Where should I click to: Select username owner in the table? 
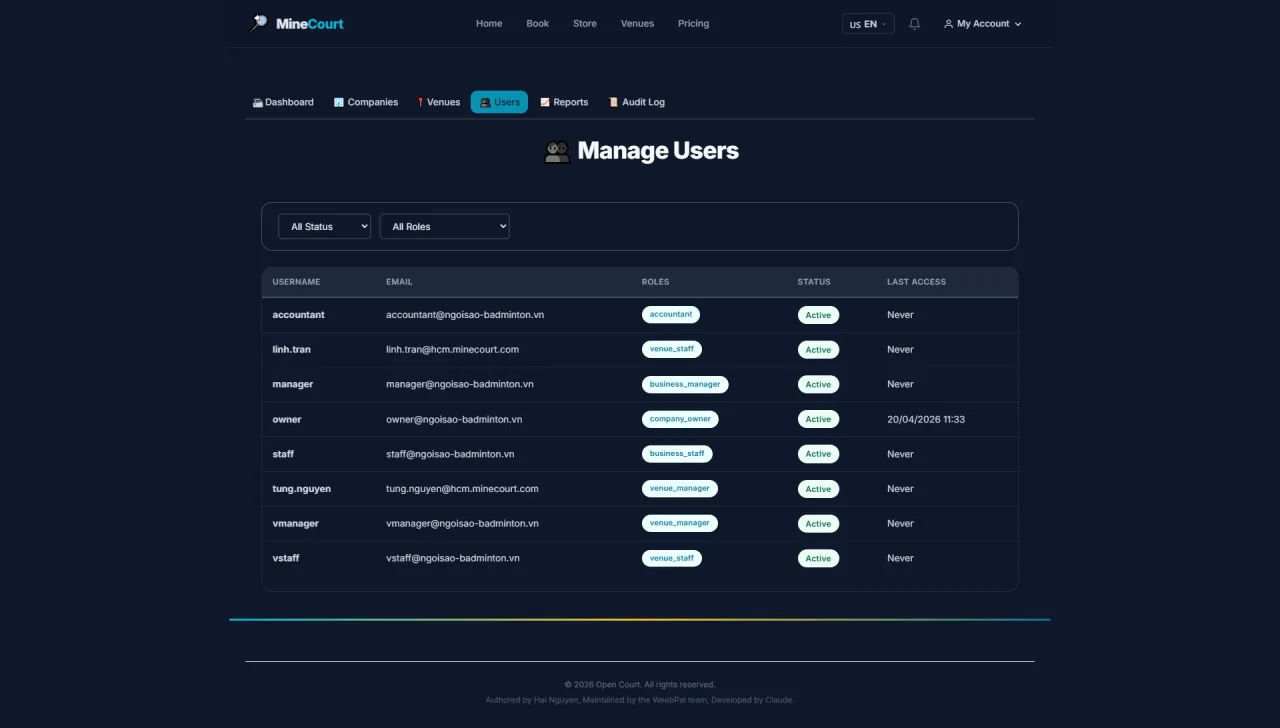pyautogui.click(x=286, y=419)
